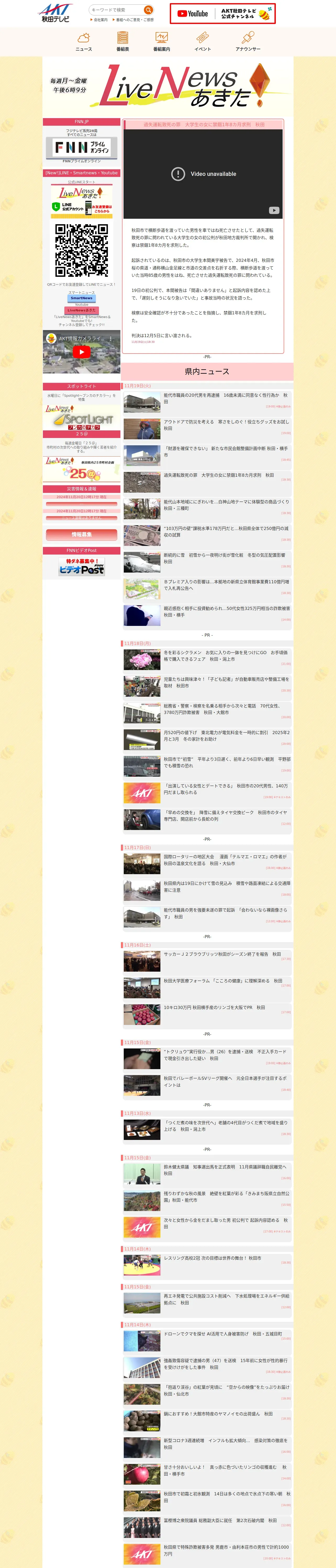This screenshot has width=336, height=1568.
Task: Open the AKT秋田テレビ logo home link
Action: (55, 13)
